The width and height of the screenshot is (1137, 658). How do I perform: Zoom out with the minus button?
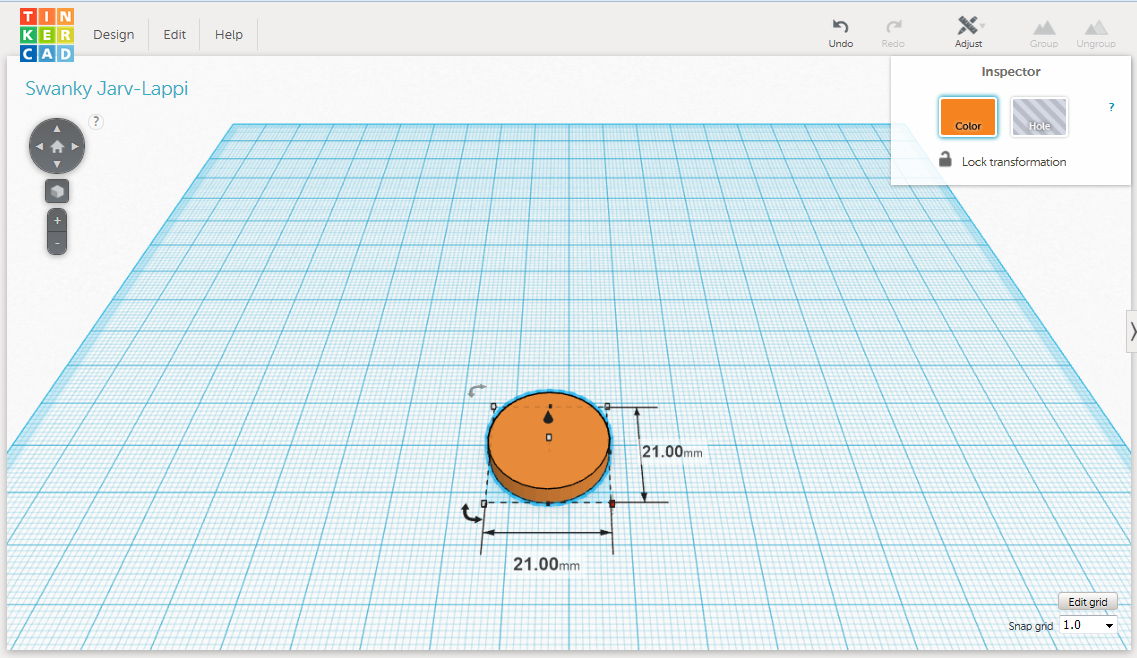[x=57, y=243]
